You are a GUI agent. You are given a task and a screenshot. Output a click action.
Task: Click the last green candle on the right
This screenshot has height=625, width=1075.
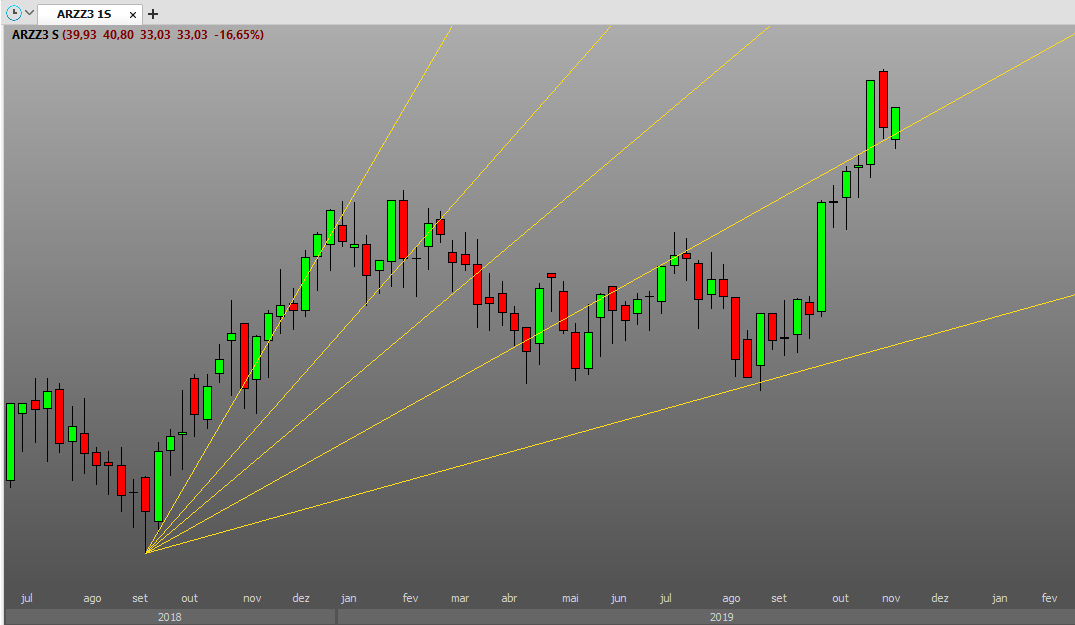(895, 123)
